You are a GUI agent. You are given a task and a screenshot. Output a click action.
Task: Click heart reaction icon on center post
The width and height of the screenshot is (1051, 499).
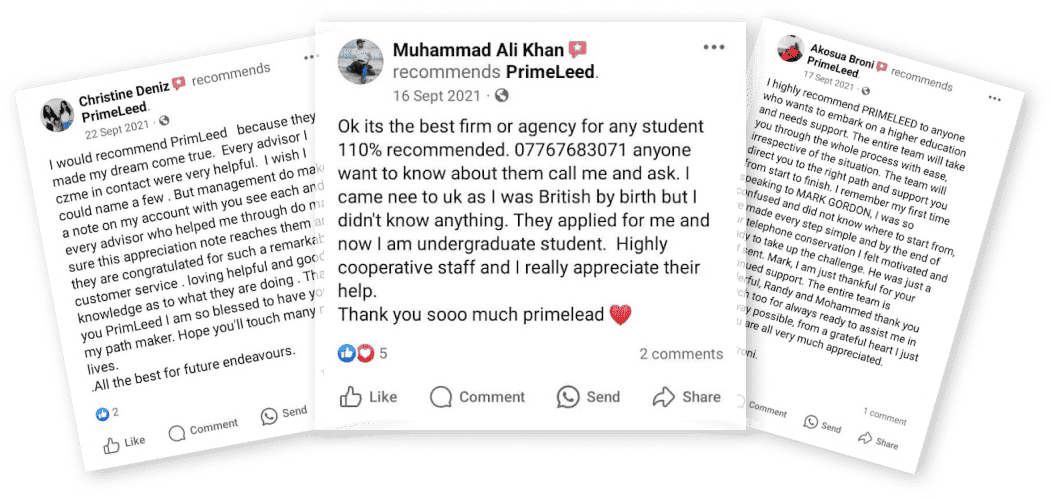click(365, 353)
